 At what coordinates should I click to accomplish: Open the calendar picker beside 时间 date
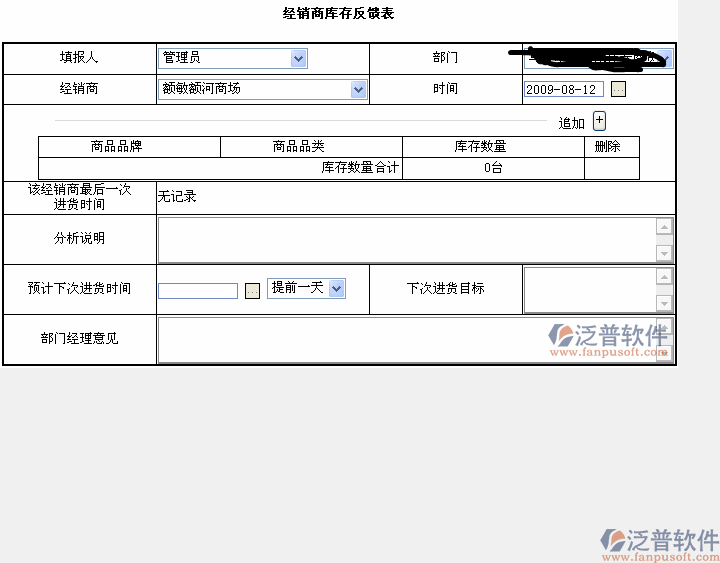click(x=618, y=89)
